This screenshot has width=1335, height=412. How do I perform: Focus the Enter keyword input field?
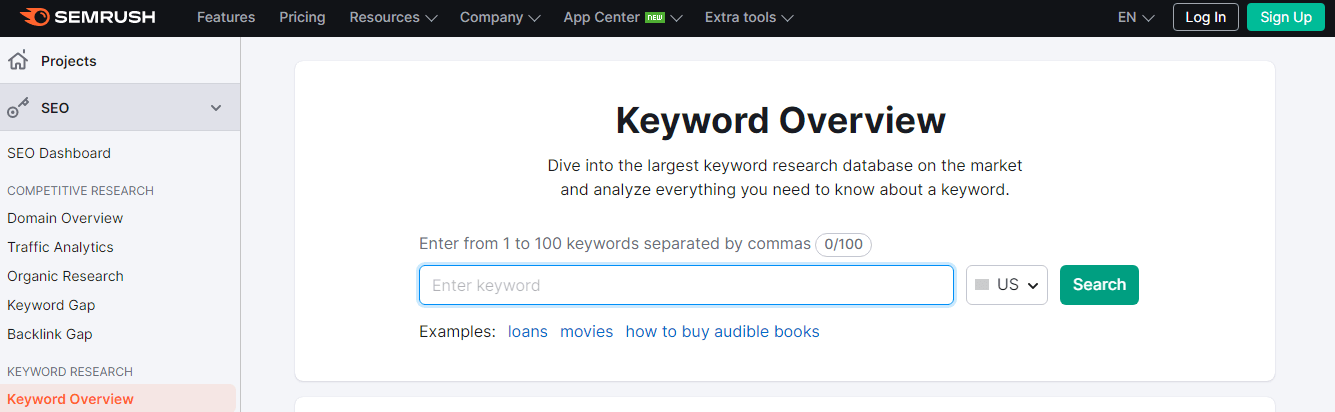(x=686, y=285)
